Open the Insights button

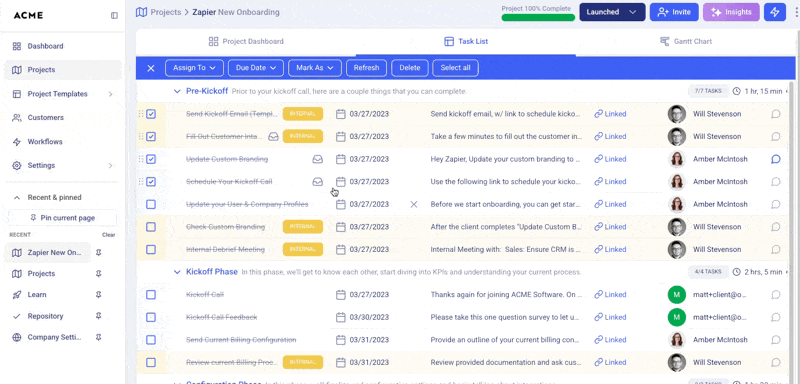tap(731, 12)
